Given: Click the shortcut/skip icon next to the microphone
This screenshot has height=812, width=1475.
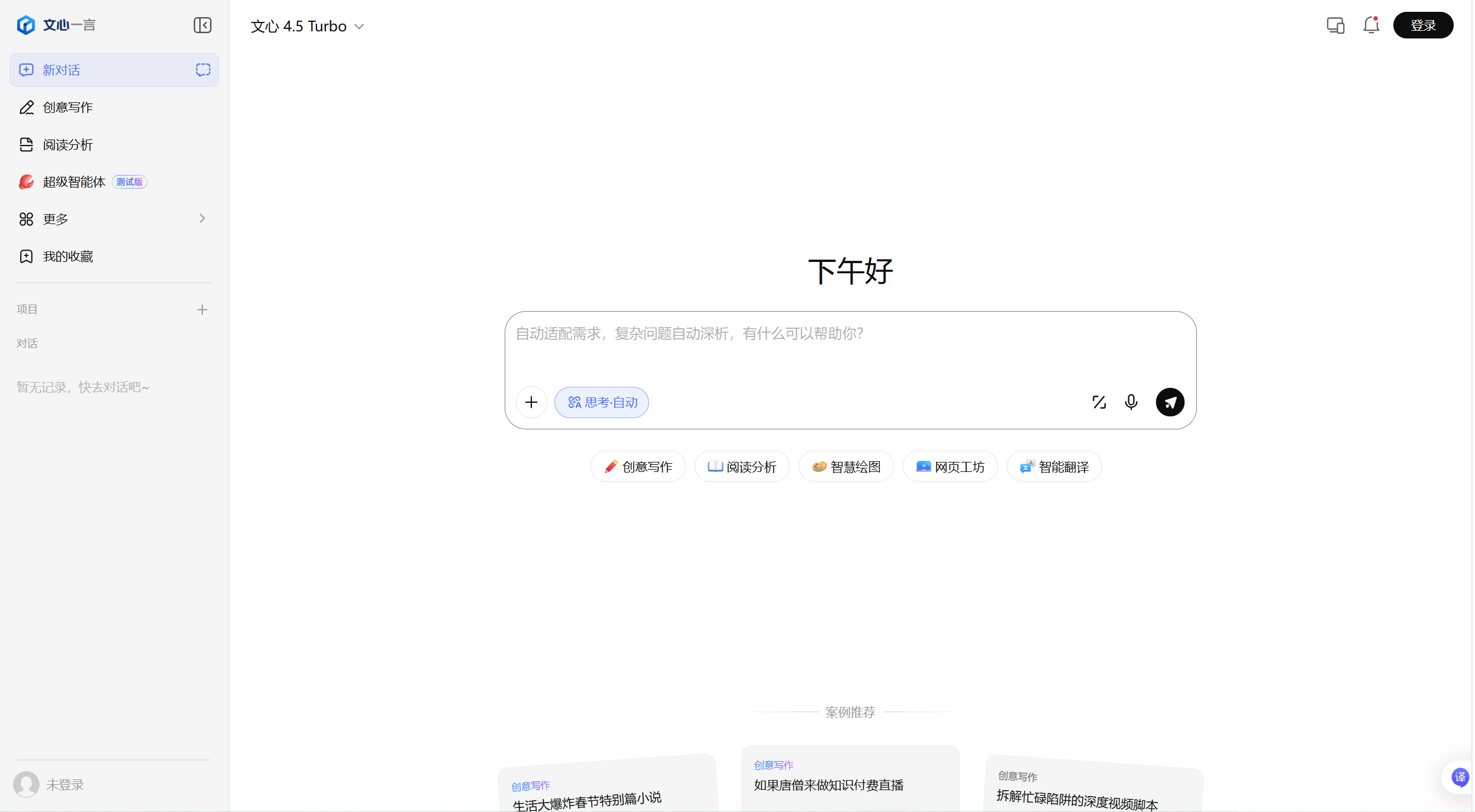Looking at the screenshot, I should click(1099, 402).
